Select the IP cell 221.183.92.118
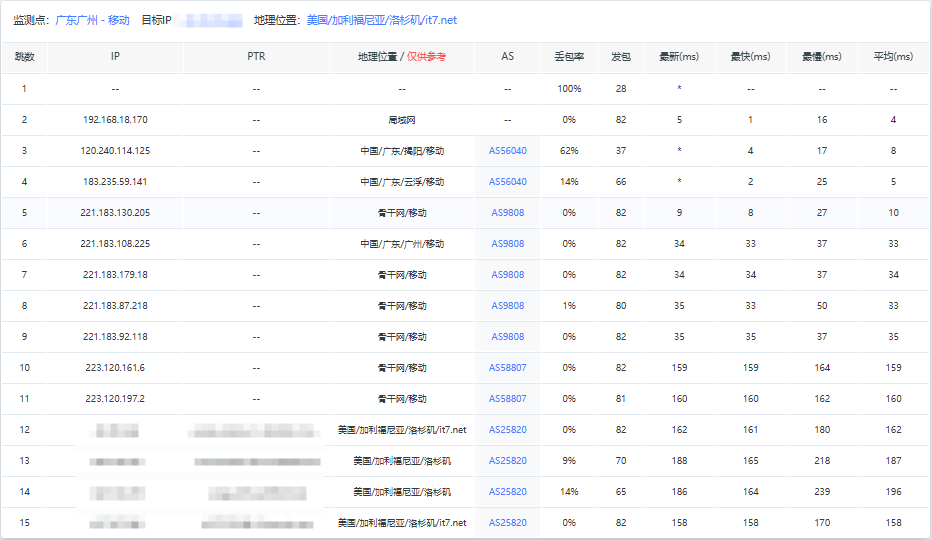Image resolution: width=932 pixels, height=540 pixels. click(115, 337)
